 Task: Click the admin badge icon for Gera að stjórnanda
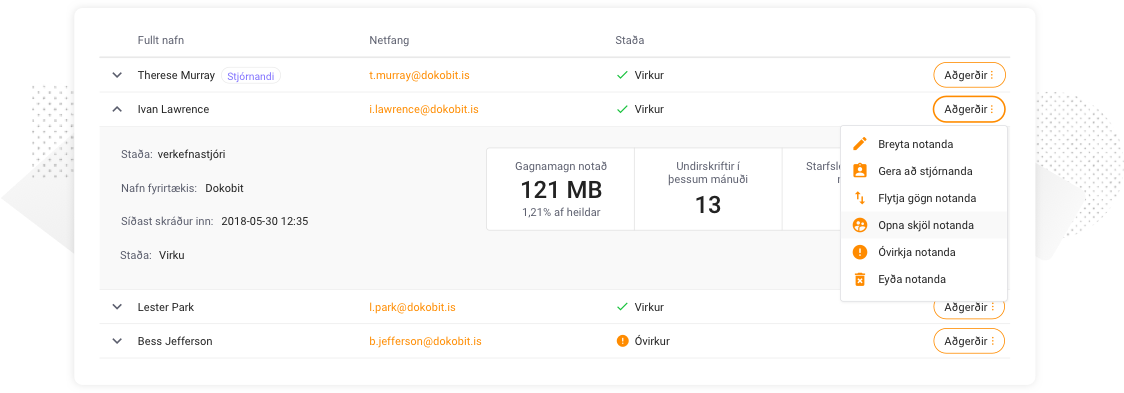pyautogui.click(x=859, y=171)
